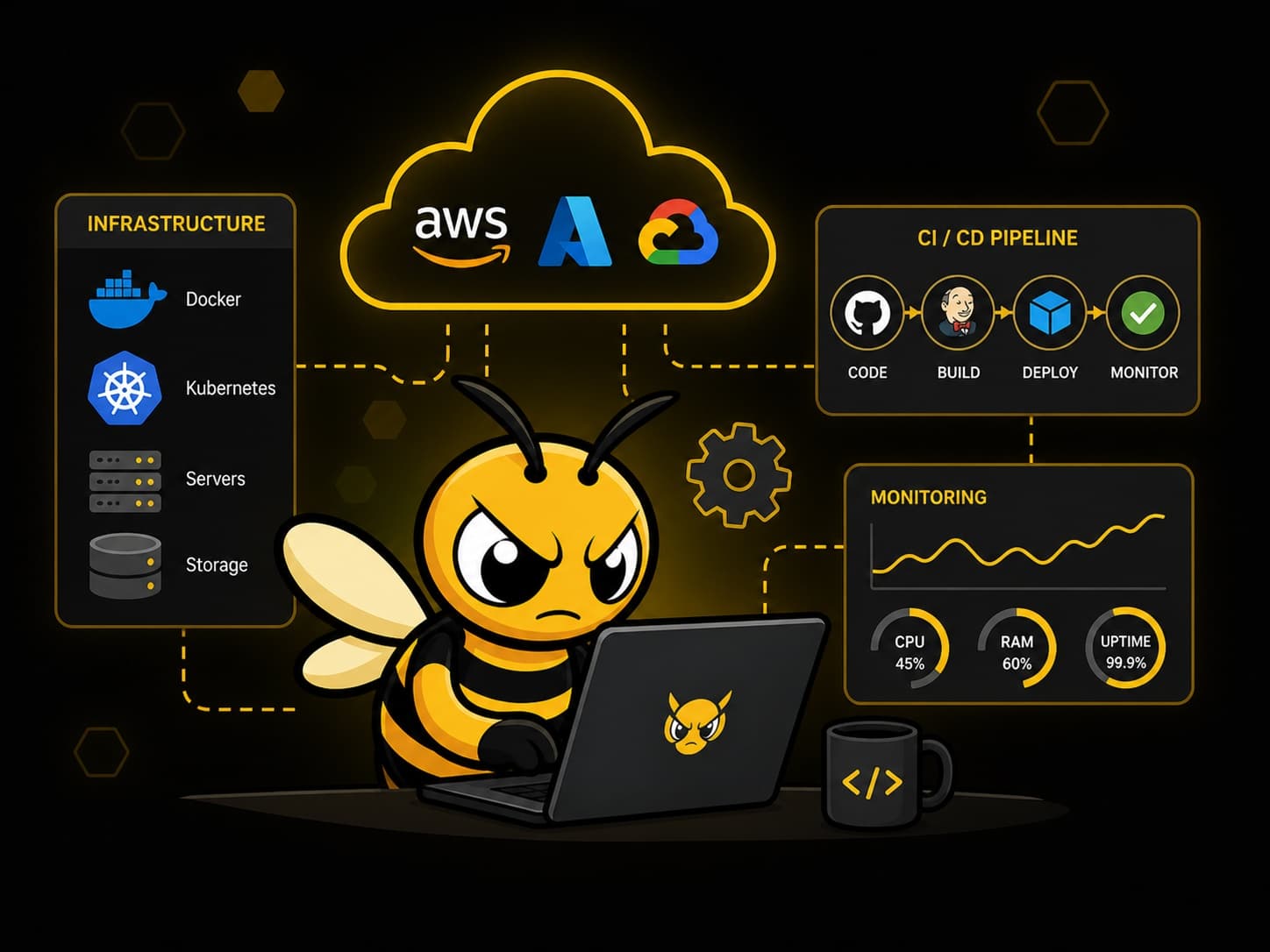Click the INFRASTRUCTURE panel header
This screenshot has height=952, width=1270.
click(175, 224)
